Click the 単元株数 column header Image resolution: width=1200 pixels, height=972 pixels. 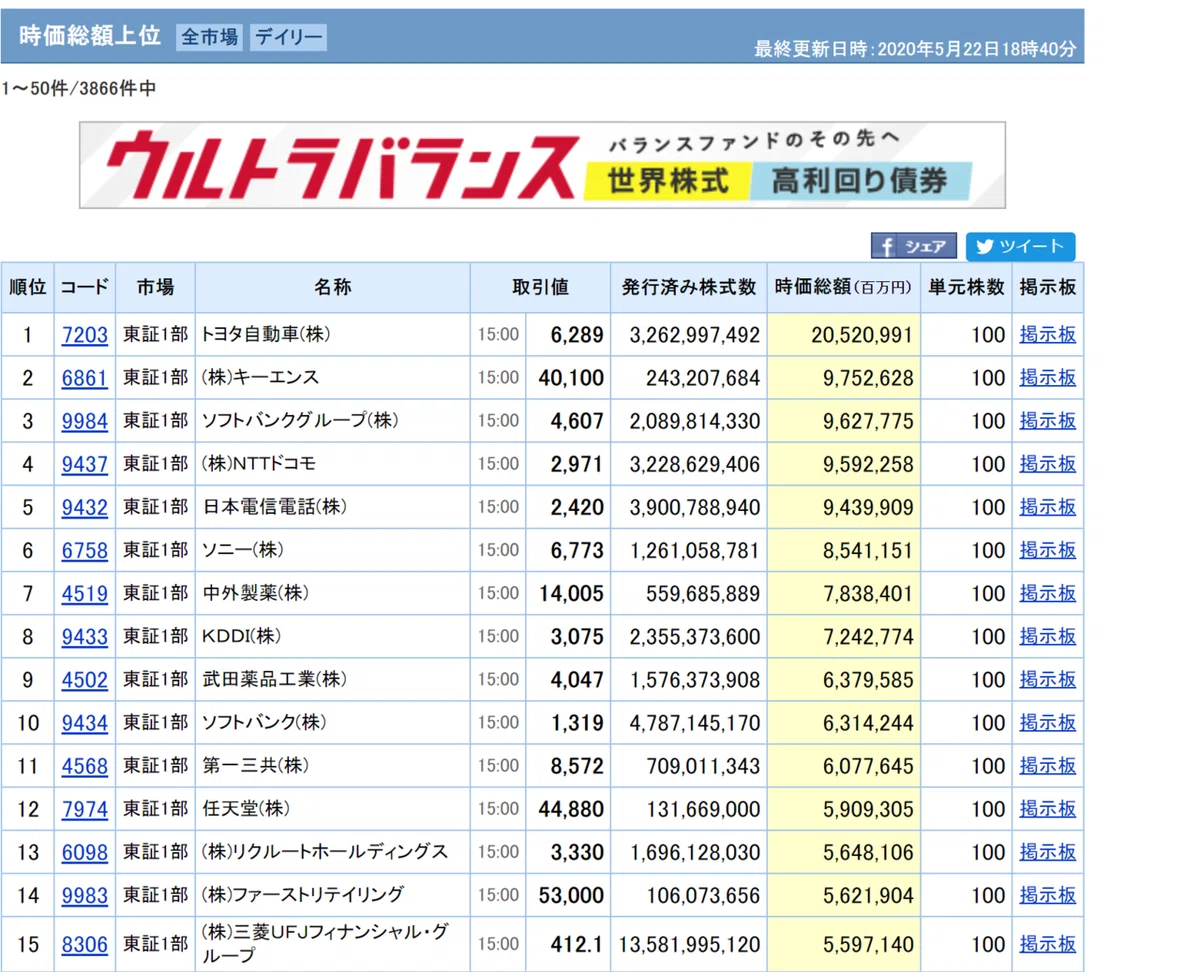click(x=966, y=288)
